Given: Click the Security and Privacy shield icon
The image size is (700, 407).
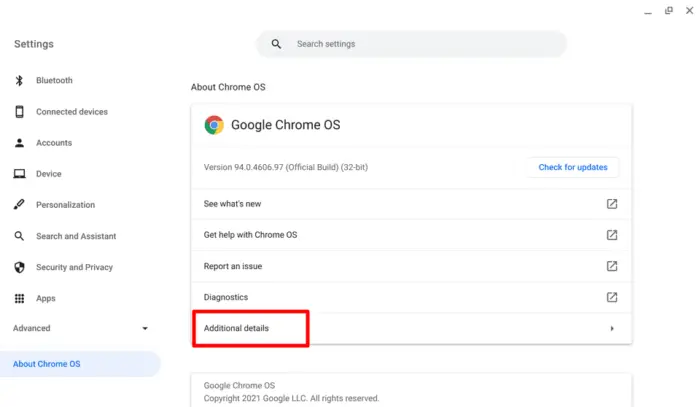Looking at the screenshot, I should [x=19, y=267].
